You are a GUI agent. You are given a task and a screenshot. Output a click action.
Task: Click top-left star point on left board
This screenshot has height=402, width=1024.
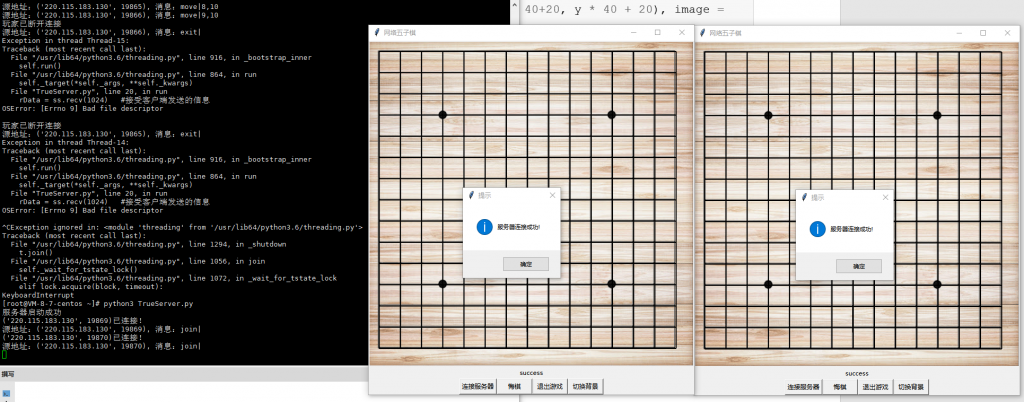tap(443, 115)
